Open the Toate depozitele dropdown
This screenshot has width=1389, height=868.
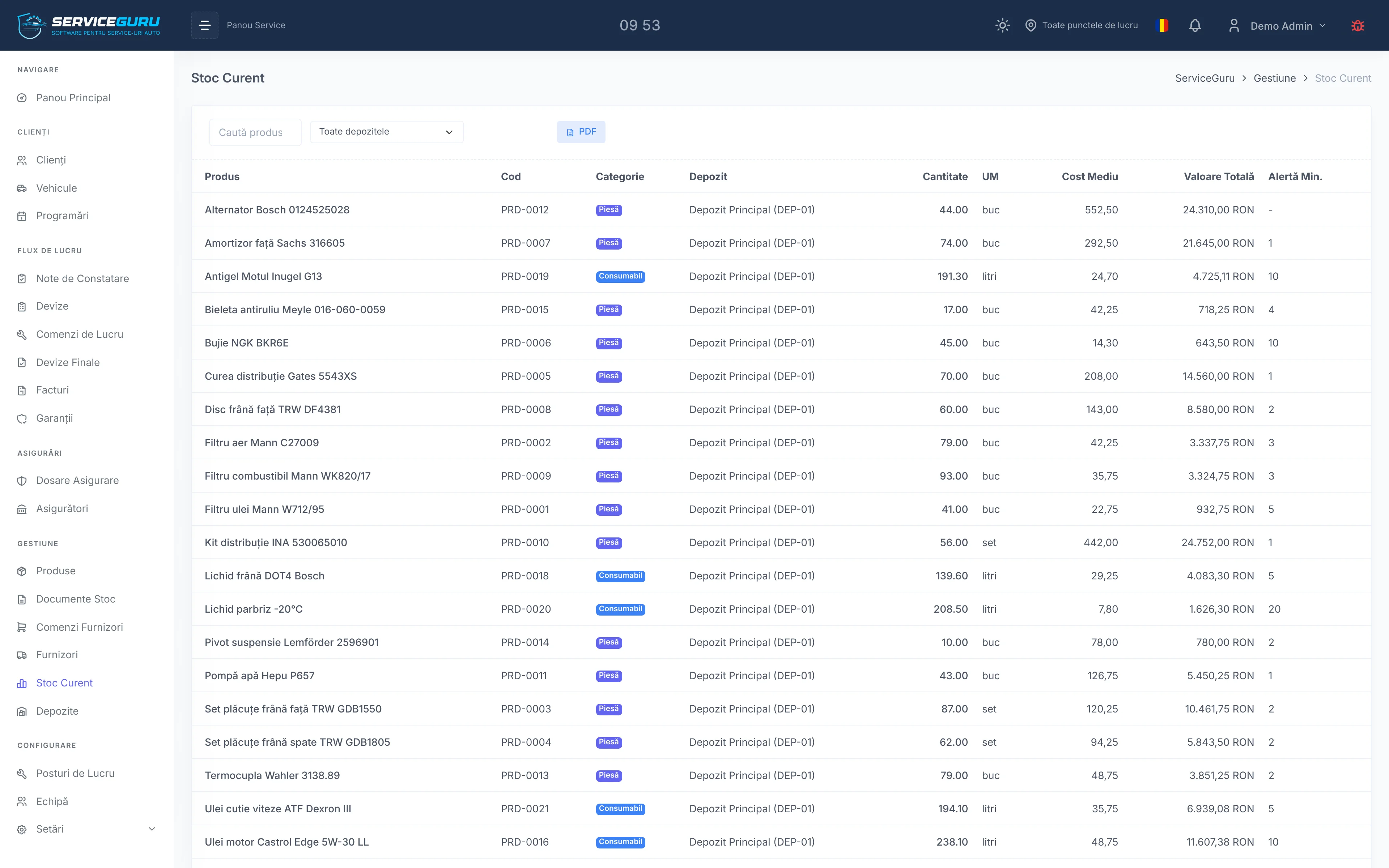coord(387,132)
